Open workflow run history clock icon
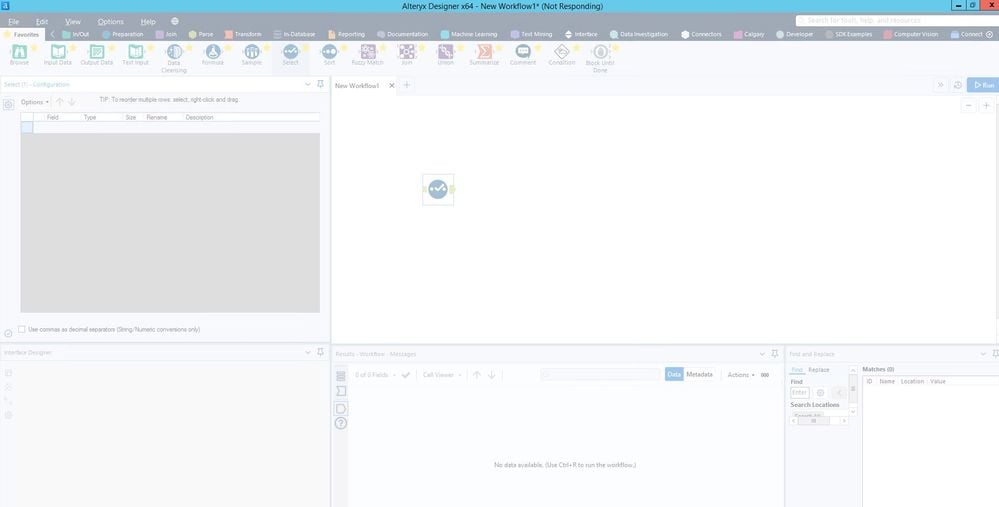This screenshot has height=507, width=999. coord(958,85)
